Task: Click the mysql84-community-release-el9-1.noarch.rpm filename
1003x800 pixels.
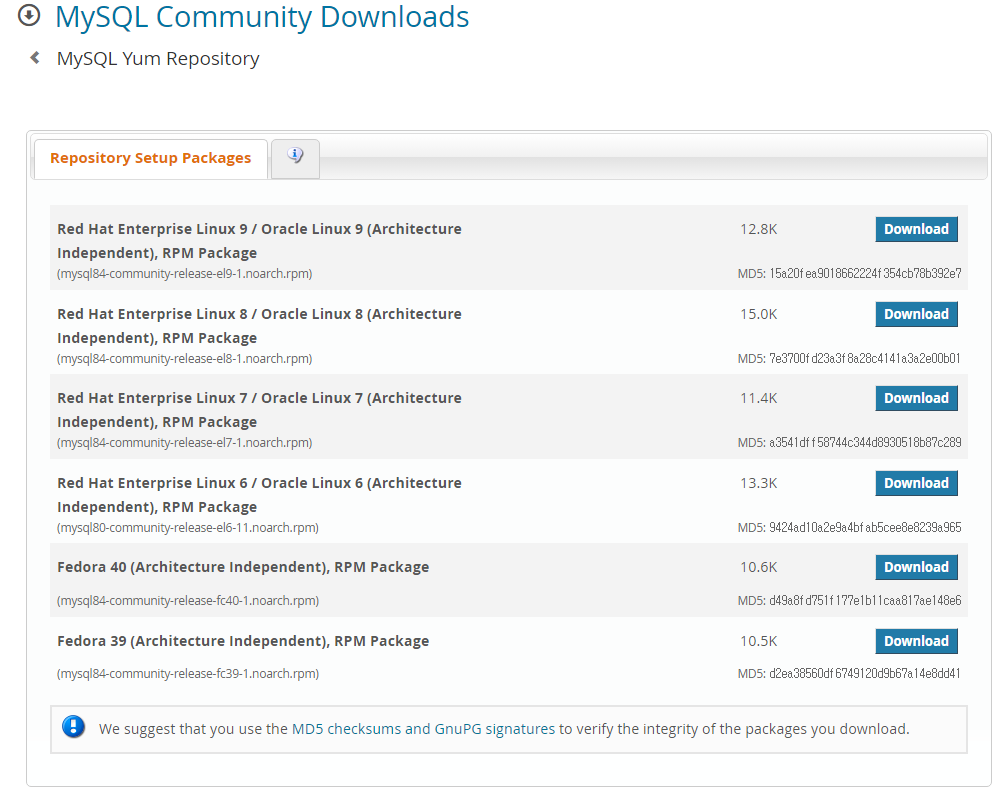Action: click(x=185, y=274)
